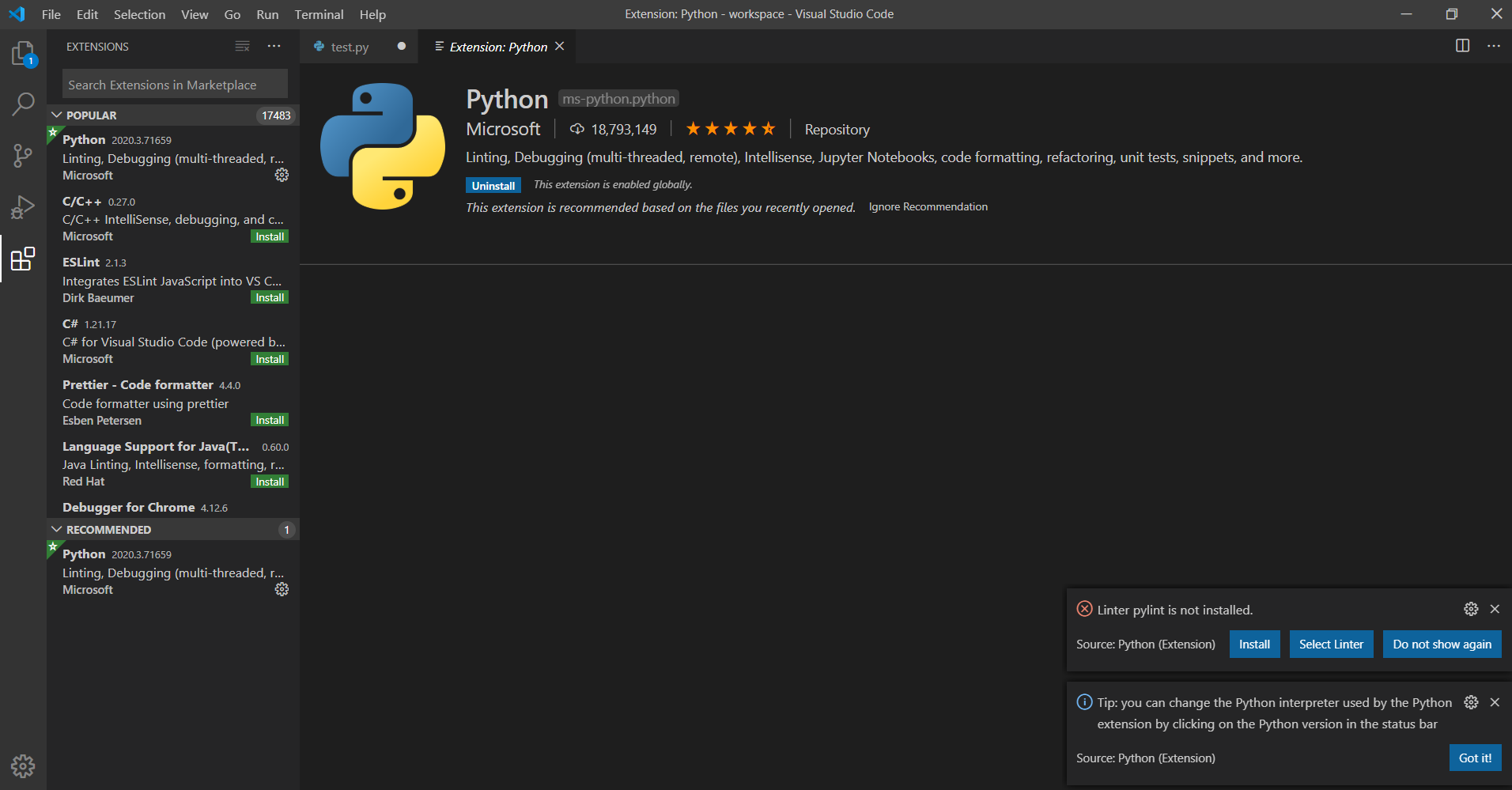
Task: Click Select Linter button
Action: point(1331,644)
